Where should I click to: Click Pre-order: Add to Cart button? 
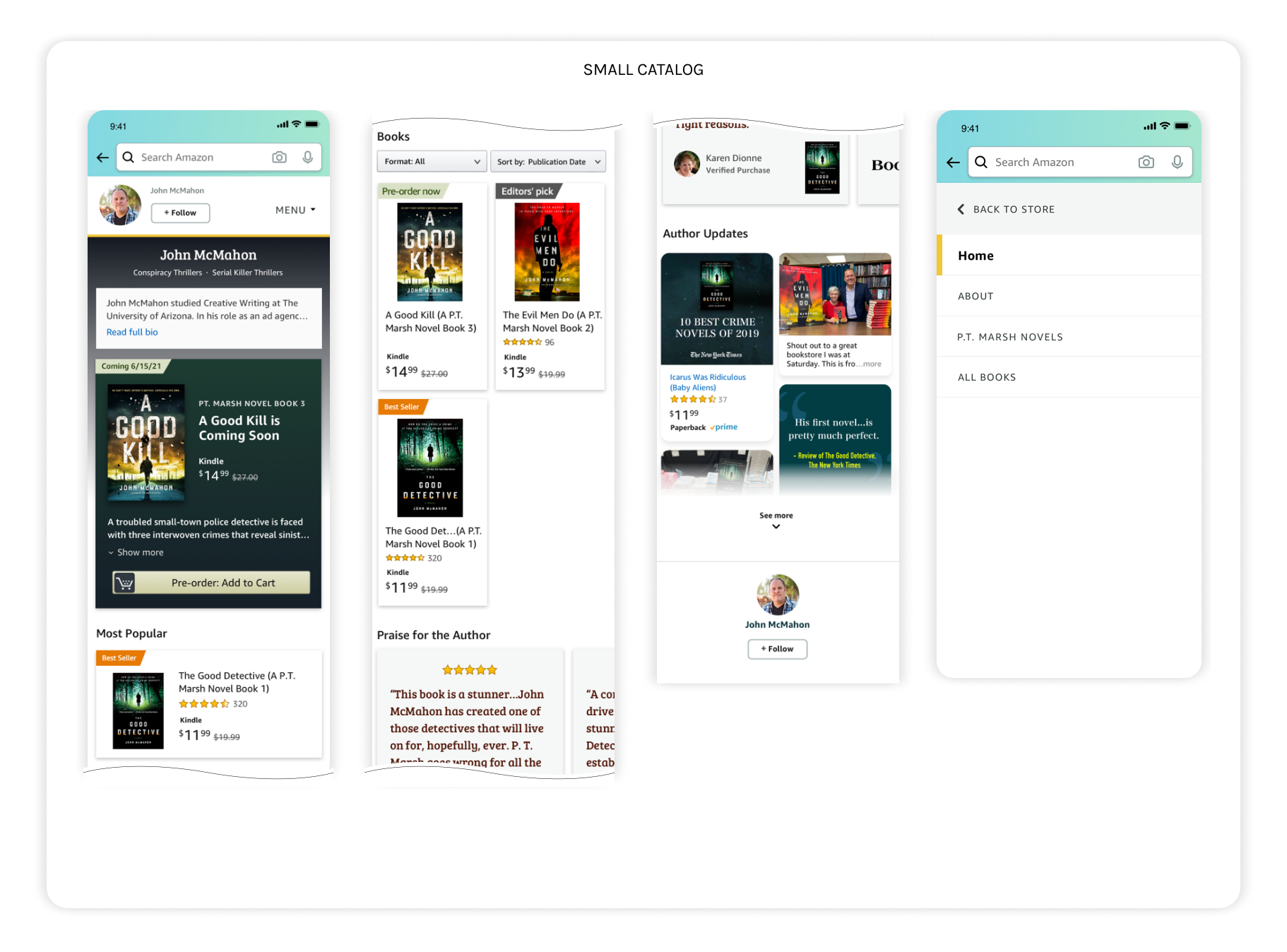click(212, 583)
